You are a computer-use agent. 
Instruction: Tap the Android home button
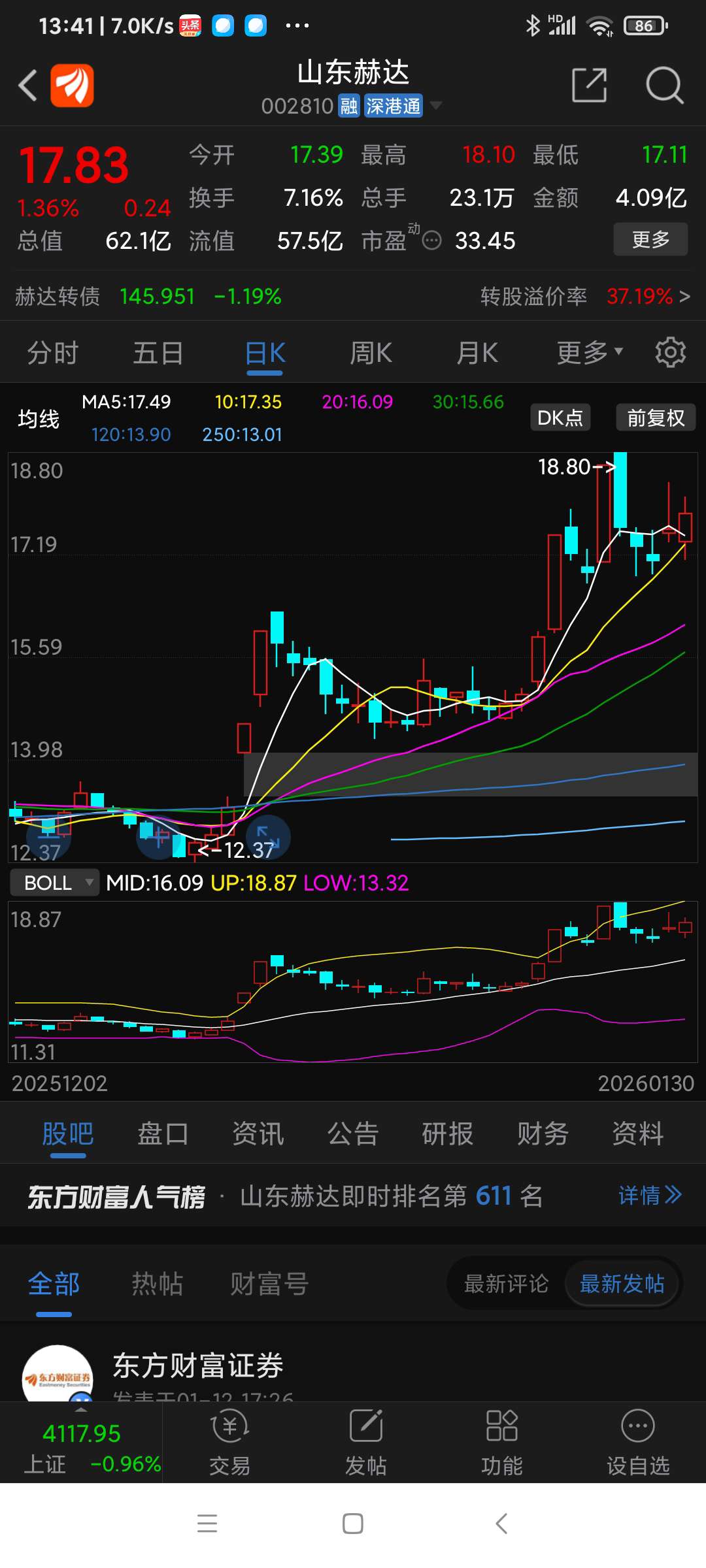353,1524
